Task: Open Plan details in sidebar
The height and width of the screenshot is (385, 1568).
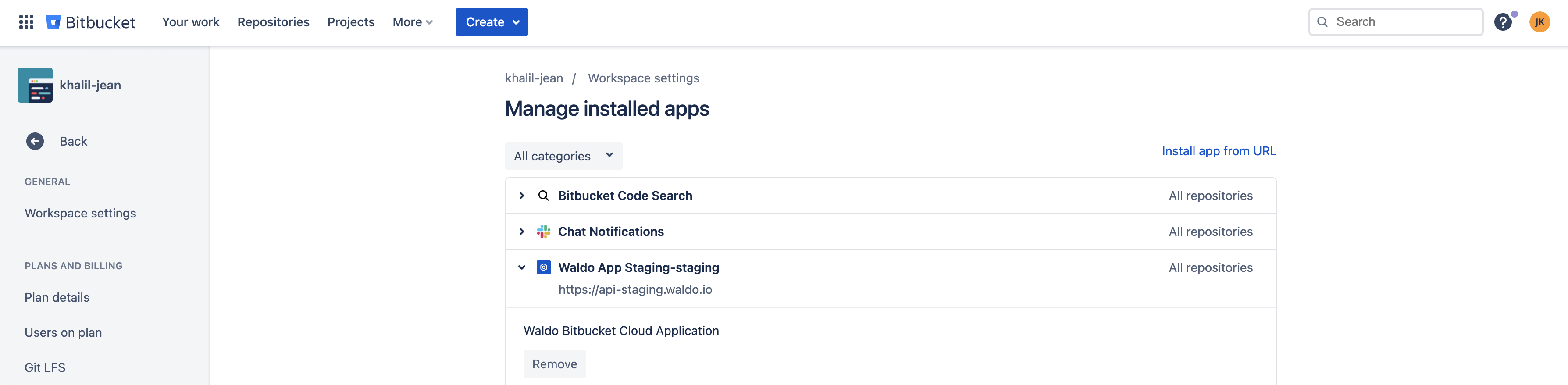Action: click(x=57, y=297)
